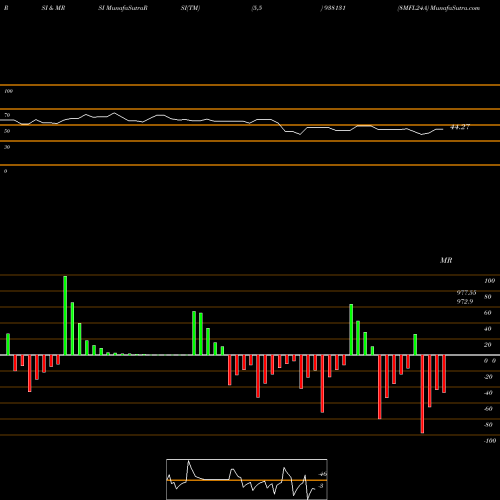Screen dimensions: 500x500
Task: Click the -60 label on the MR axis
Action: coord(488,409)
